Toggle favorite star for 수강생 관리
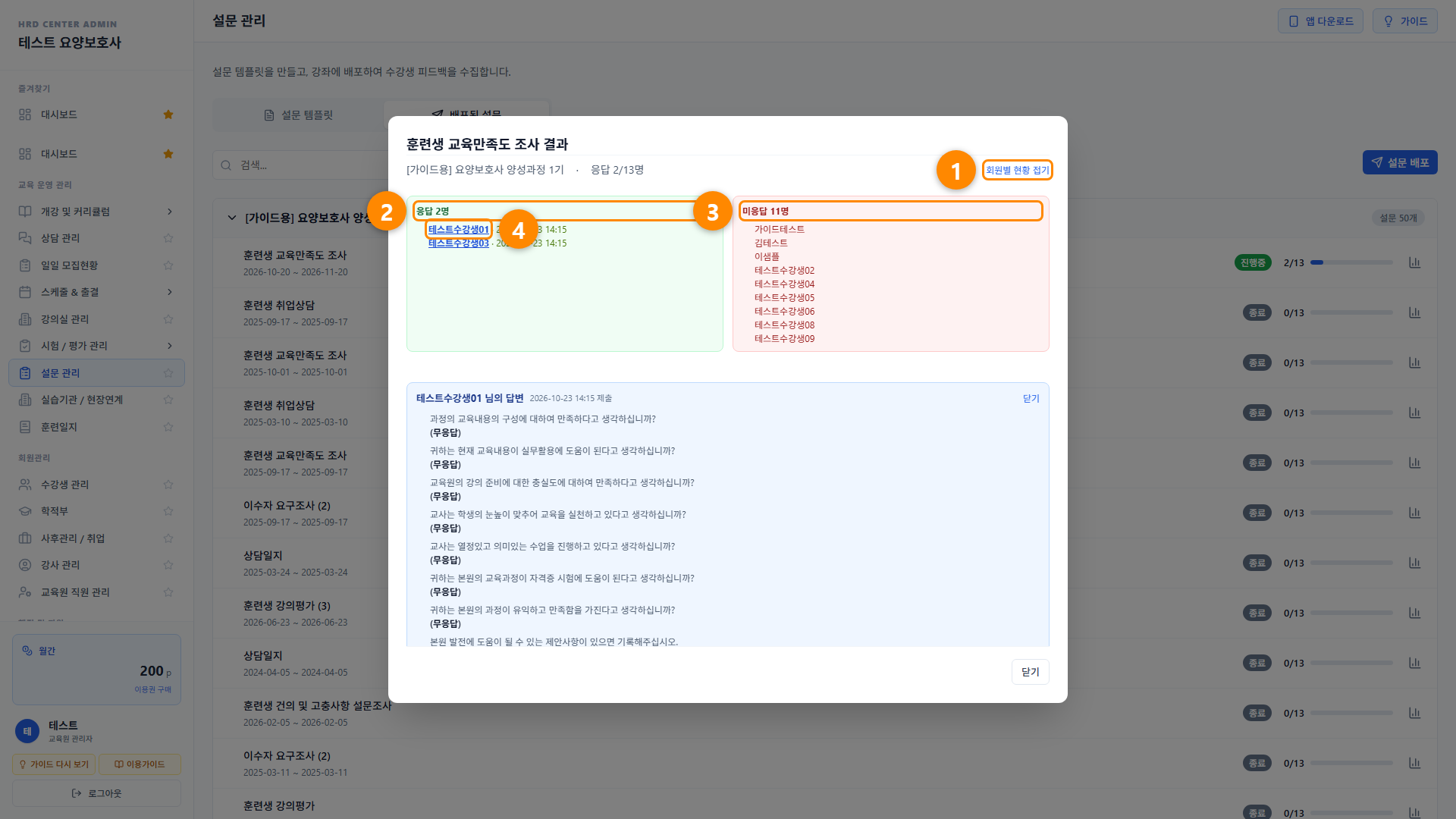The width and height of the screenshot is (1456, 819). tap(168, 485)
